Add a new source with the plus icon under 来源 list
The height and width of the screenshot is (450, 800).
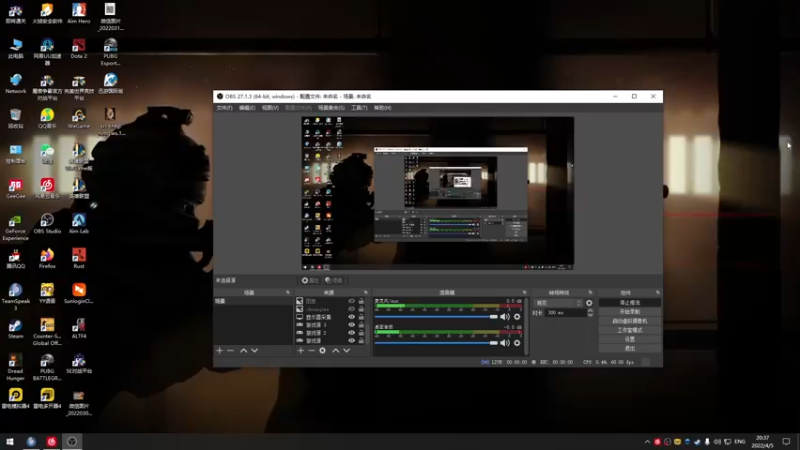pos(301,351)
